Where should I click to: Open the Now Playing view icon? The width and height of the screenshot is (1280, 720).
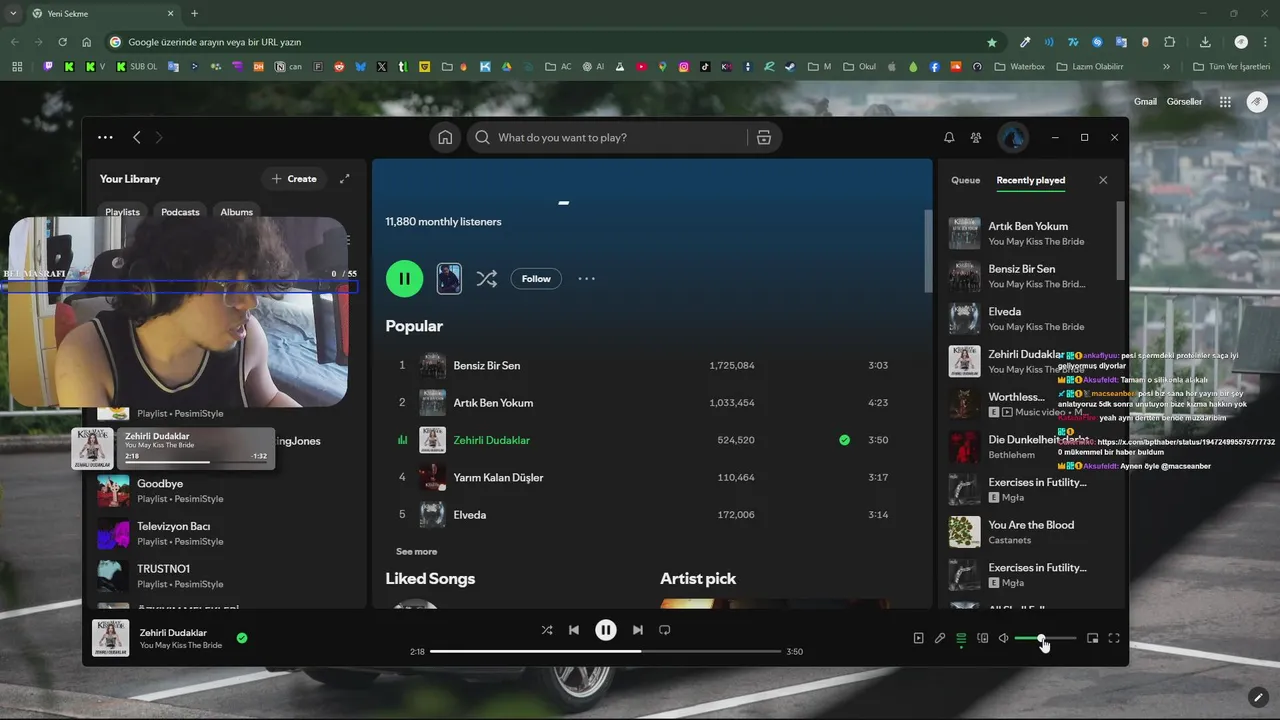coord(918,638)
